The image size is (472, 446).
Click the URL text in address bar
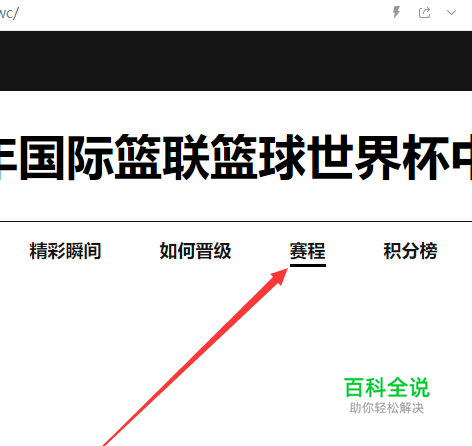9,13
